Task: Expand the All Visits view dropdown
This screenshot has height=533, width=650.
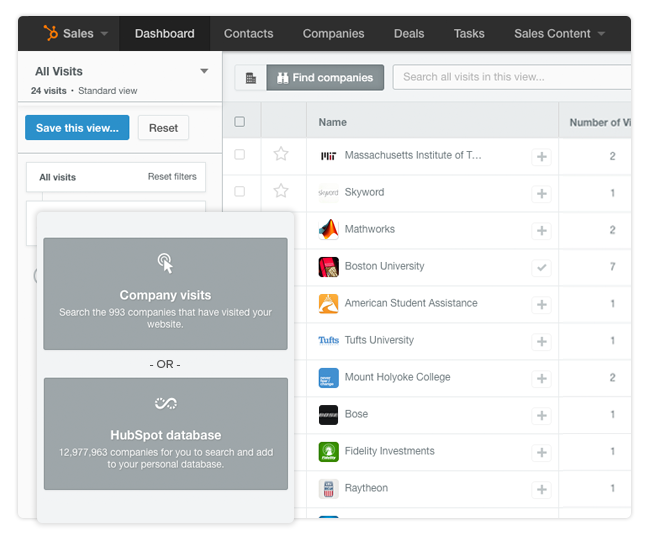Action: pyautogui.click(x=204, y=71)
